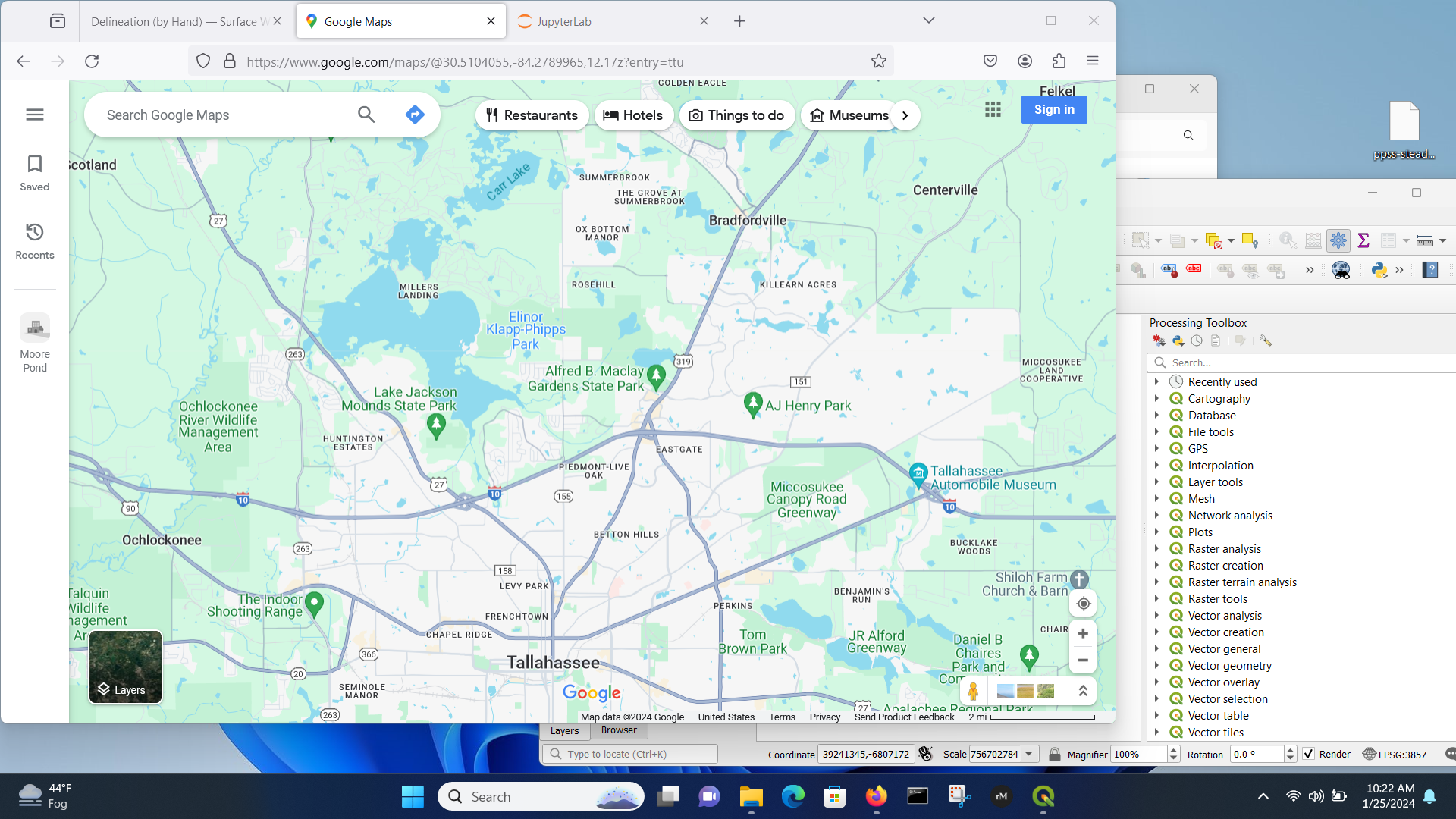Screen dimensions: 1456x819
Task: Select QGIS Browser panel tab
Action: point(619,730)
